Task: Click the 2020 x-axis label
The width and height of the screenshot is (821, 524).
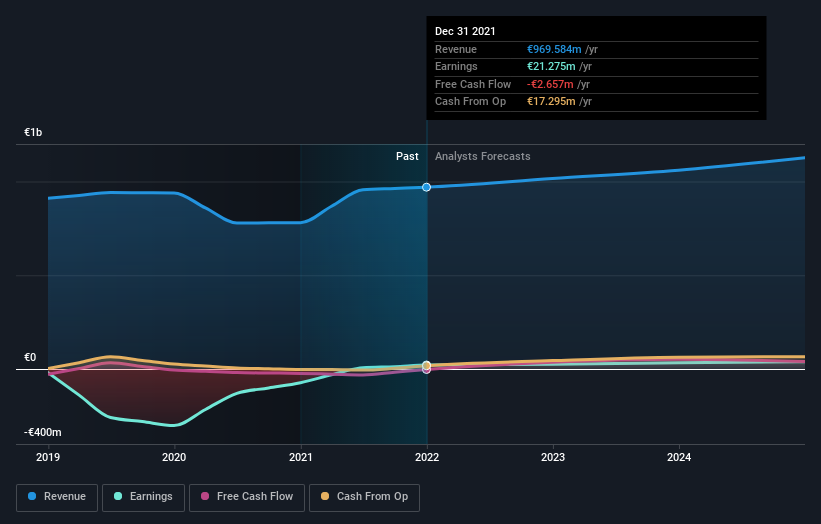Action: [174, 458]
